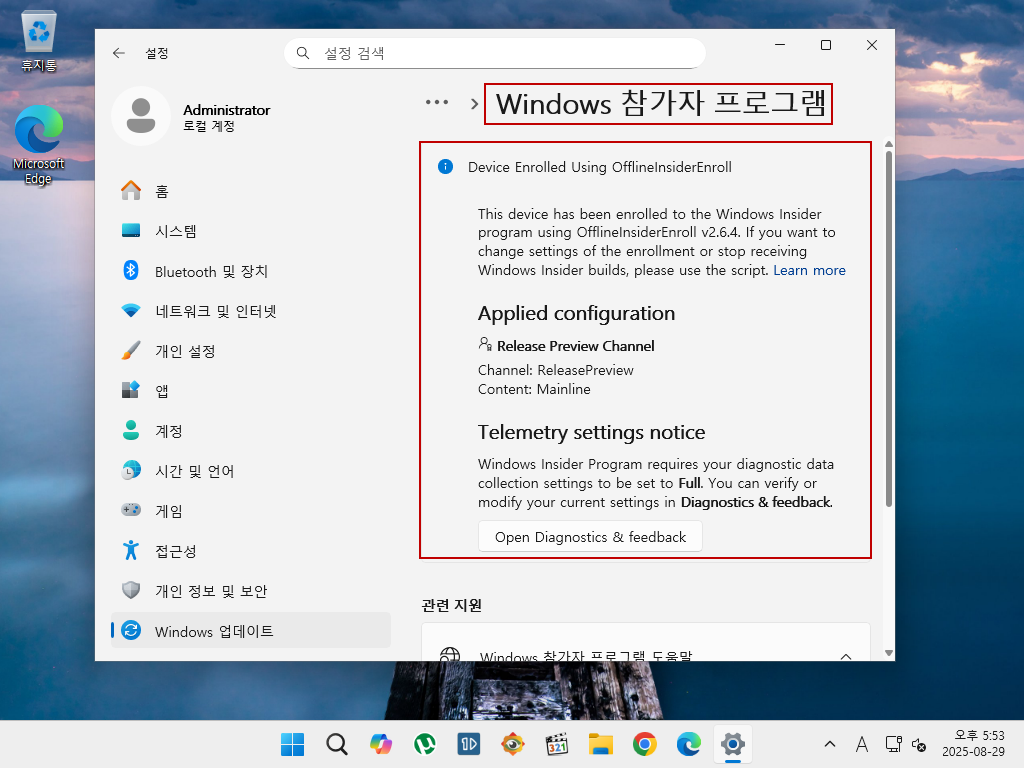Image resolution: width=1024 pixels, height=768 pixels.
Task: Click the Bluetooth icon in sidebar
Action: [x=131, y=270]
